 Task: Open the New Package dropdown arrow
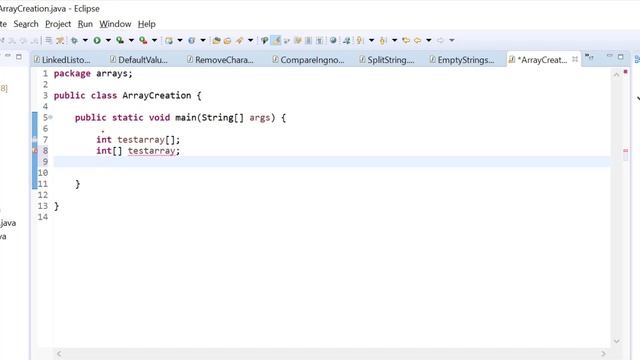coord(180,40)
